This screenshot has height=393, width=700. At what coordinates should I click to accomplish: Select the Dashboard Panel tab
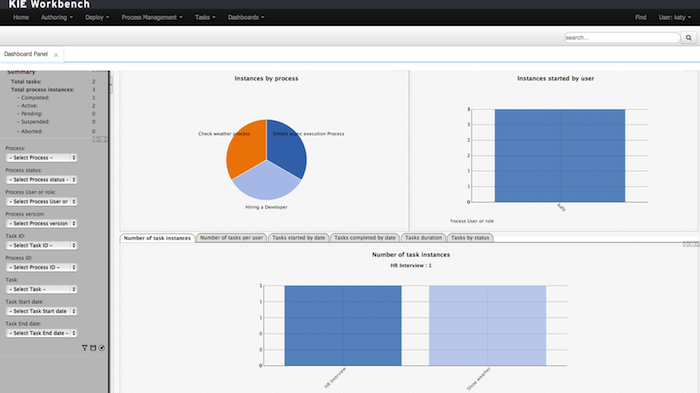(x=26, y=54)
